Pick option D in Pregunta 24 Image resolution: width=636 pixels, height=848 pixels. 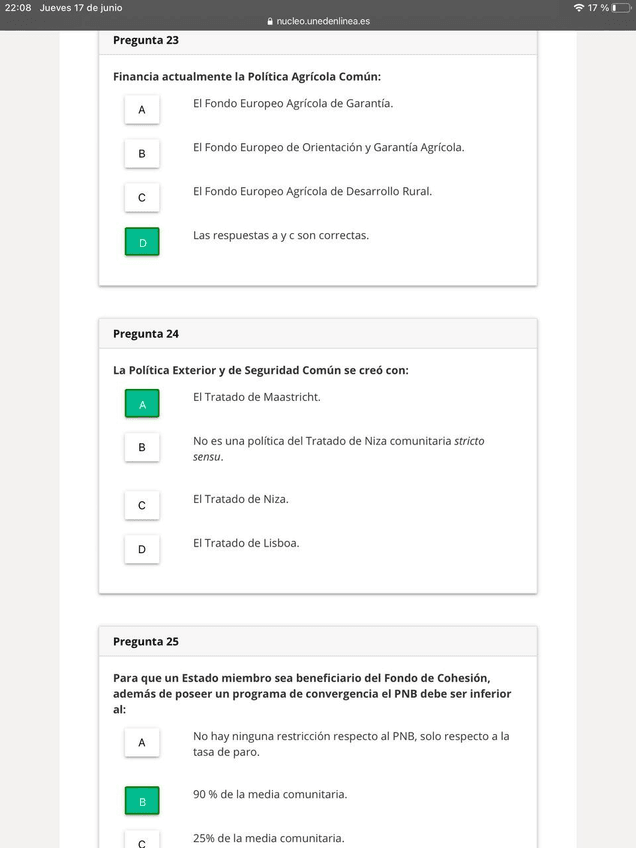142,549
